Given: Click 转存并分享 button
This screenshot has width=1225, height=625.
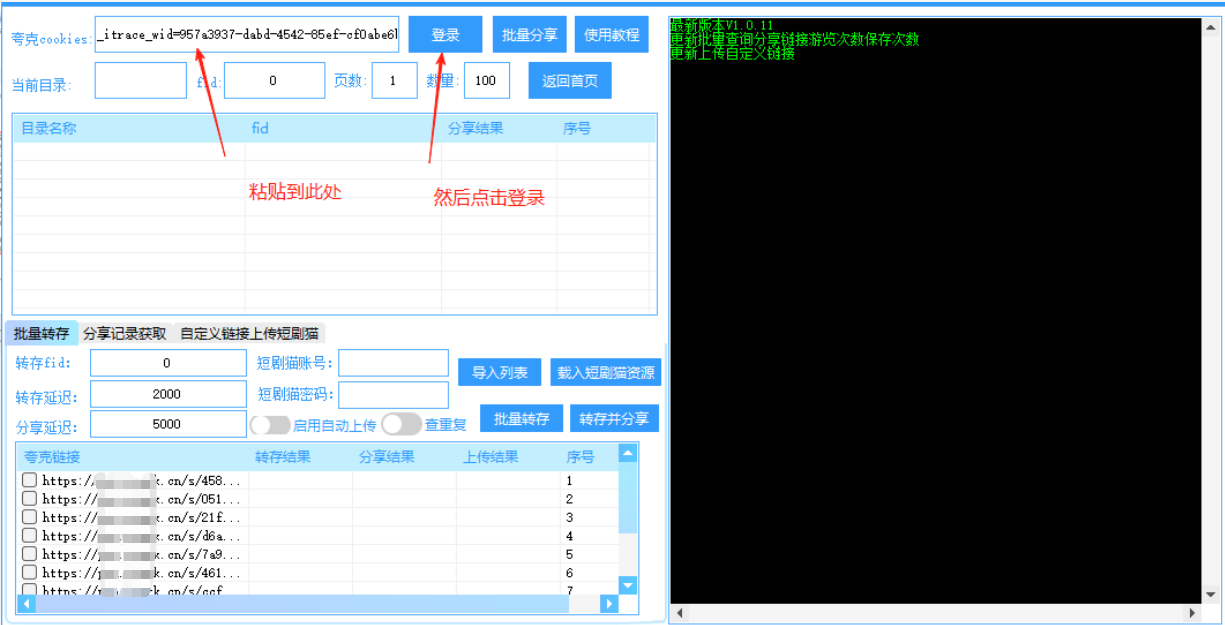Looking at the screenshot, I should tap(614, 418).
